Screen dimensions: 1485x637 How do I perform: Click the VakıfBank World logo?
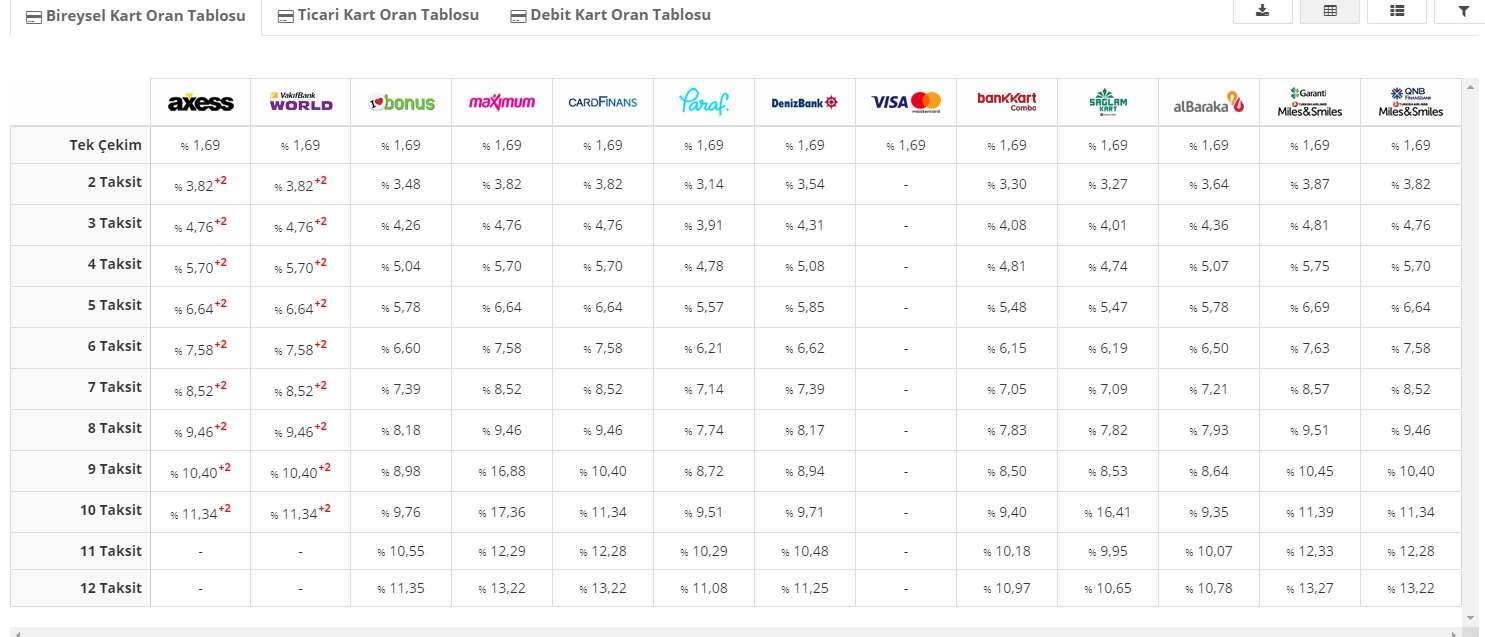coord(301,101)
